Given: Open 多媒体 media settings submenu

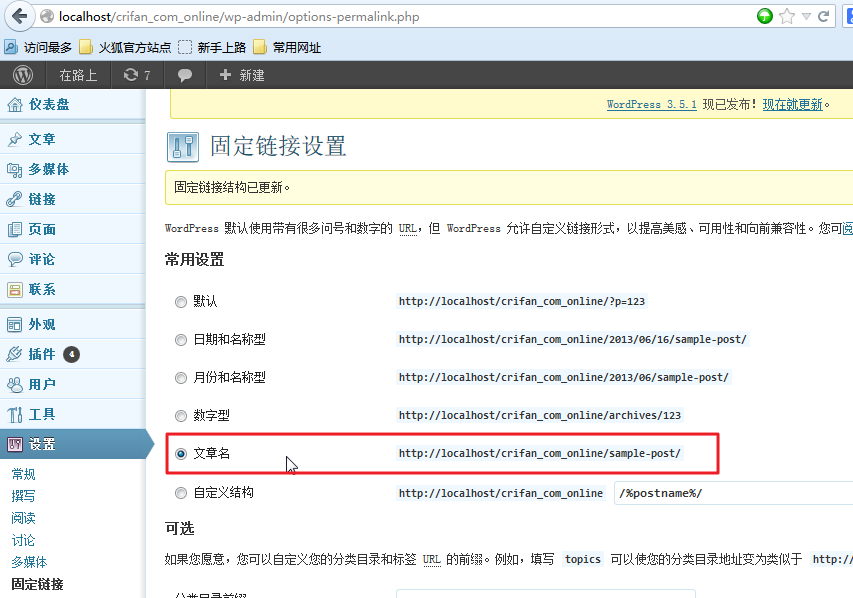Looking at the screenshot, I should [29, 562].
